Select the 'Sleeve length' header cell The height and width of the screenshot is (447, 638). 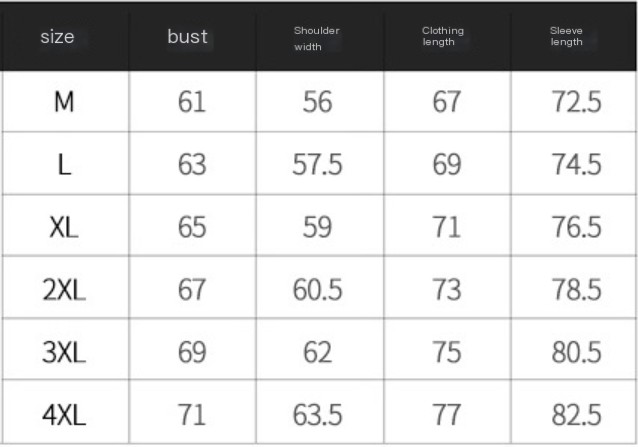pos(567,37)
